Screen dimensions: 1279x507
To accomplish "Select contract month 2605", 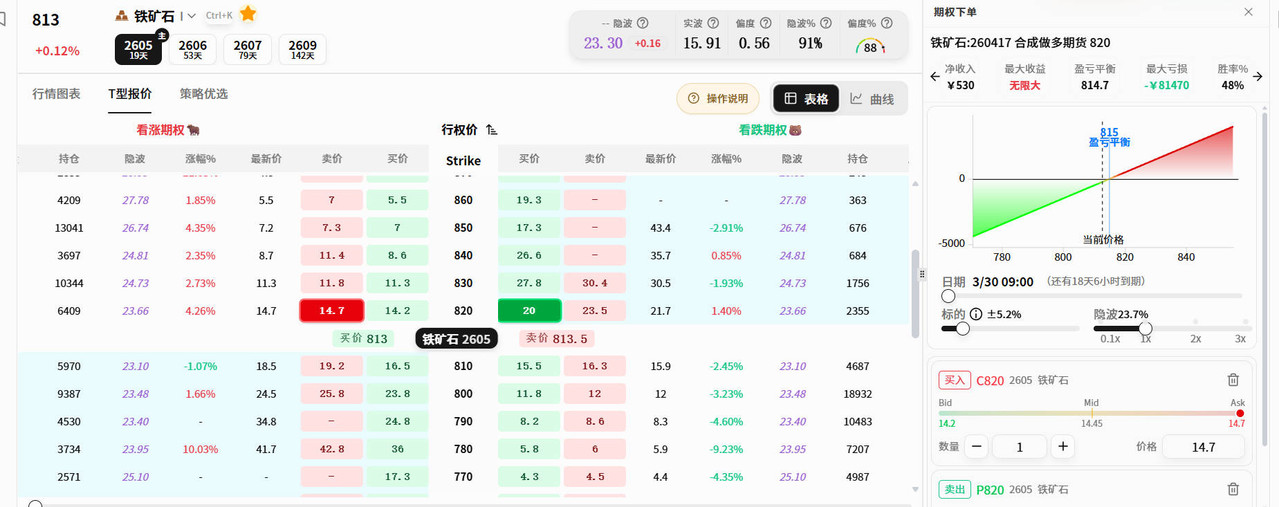I will (x=138, y=50).
